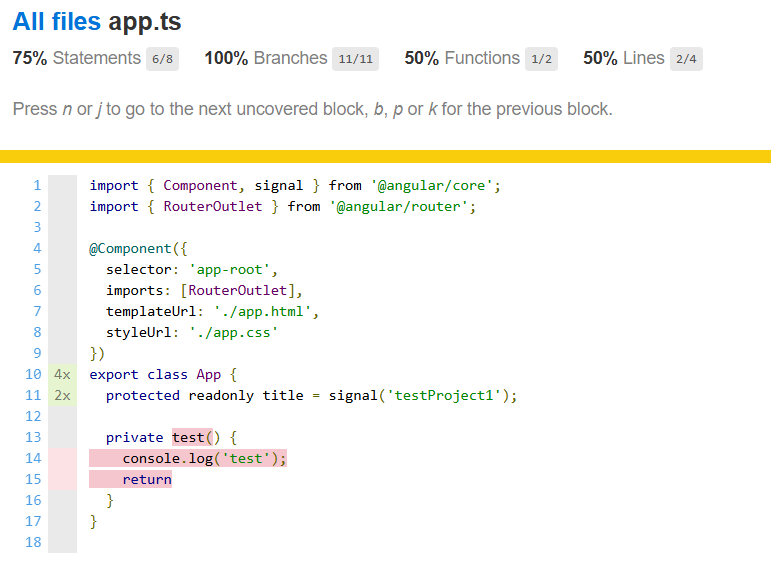The image size is (771, 587).
Task: Open the All files breadcrumb link
Action: pos(57,21)
